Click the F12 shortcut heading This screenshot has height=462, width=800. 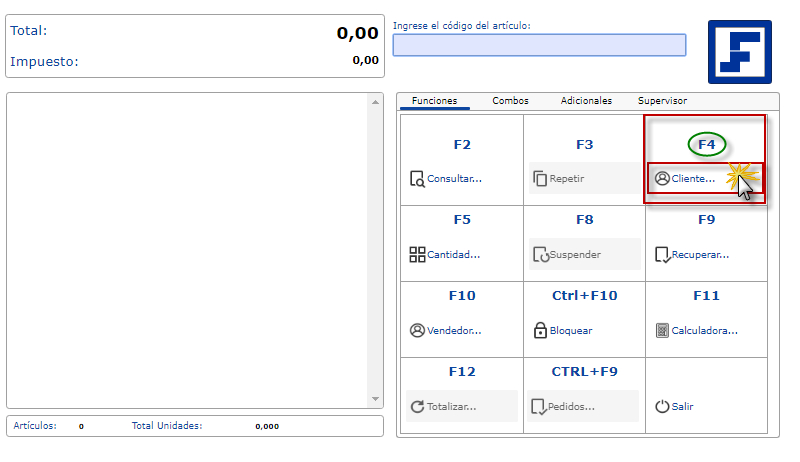click(x=462, y=372)
